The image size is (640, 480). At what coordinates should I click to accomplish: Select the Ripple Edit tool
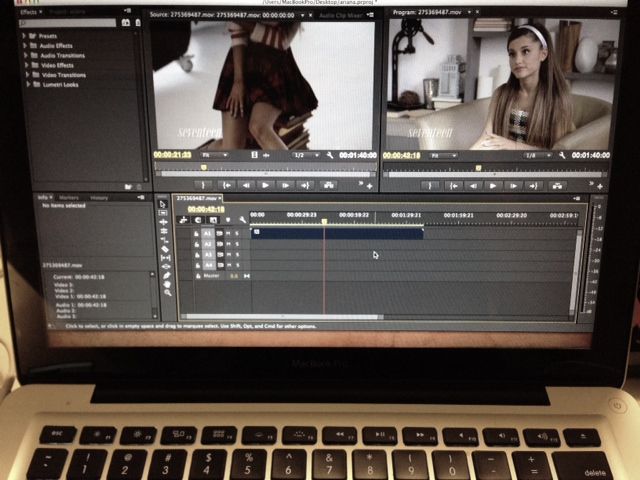coord(164,222)
